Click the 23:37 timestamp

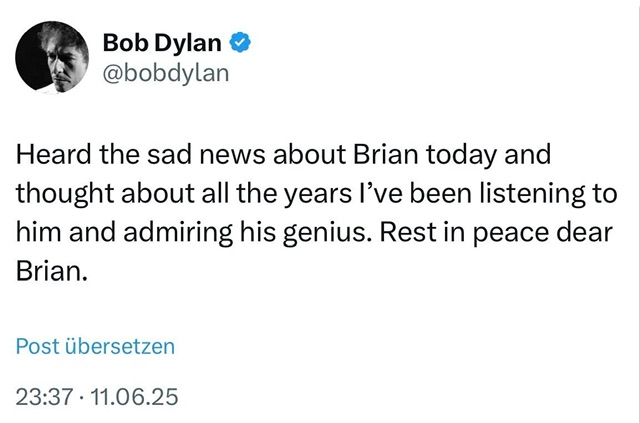pyautogui.click(x=46, y=397)
